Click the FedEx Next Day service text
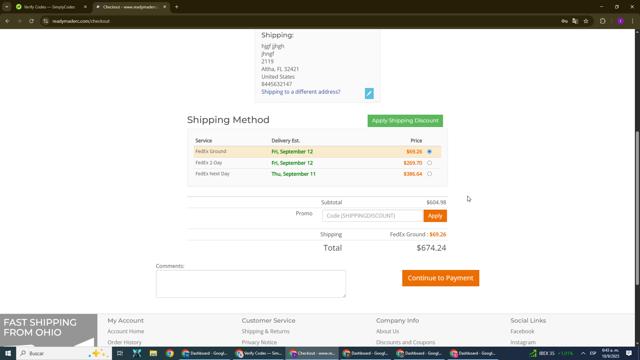 212,173
